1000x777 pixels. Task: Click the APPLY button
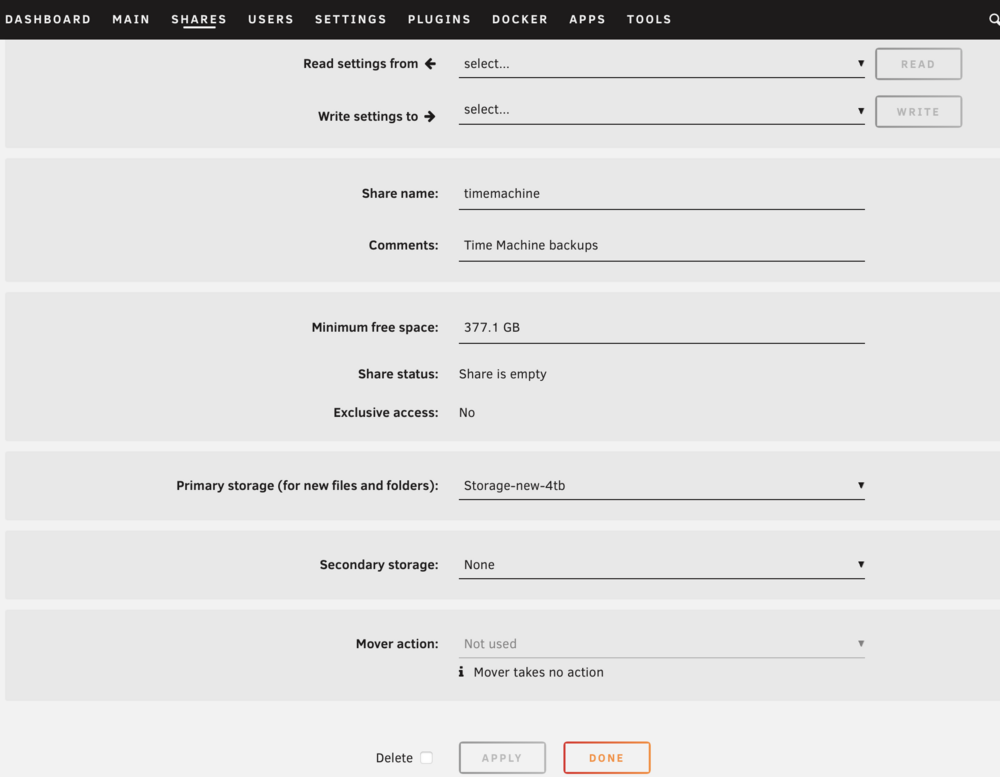tap(502, 758)
